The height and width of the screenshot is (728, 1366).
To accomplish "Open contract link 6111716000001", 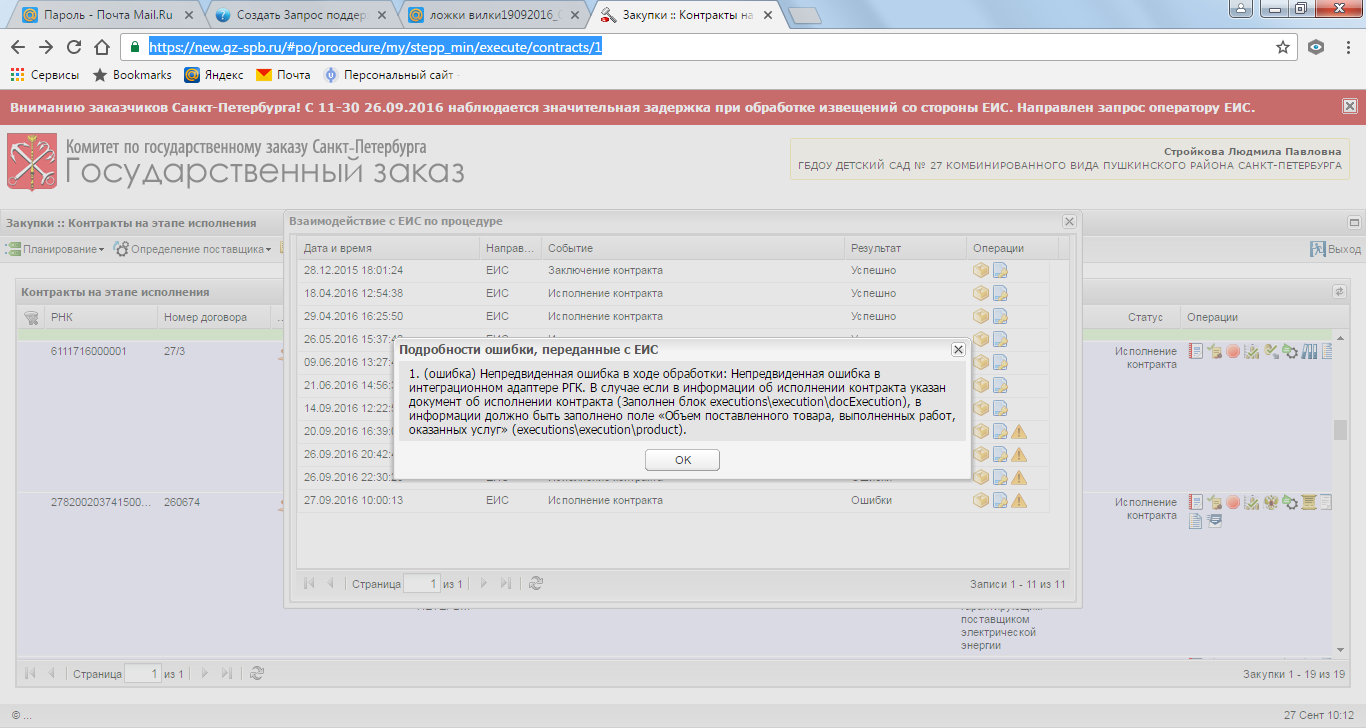I will [x=89, y=351].
